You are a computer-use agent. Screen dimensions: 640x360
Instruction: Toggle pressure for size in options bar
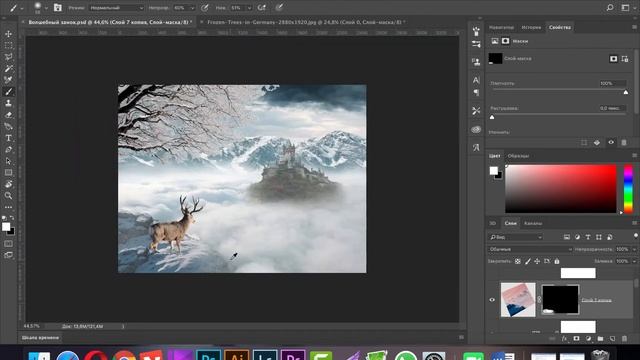279,7
